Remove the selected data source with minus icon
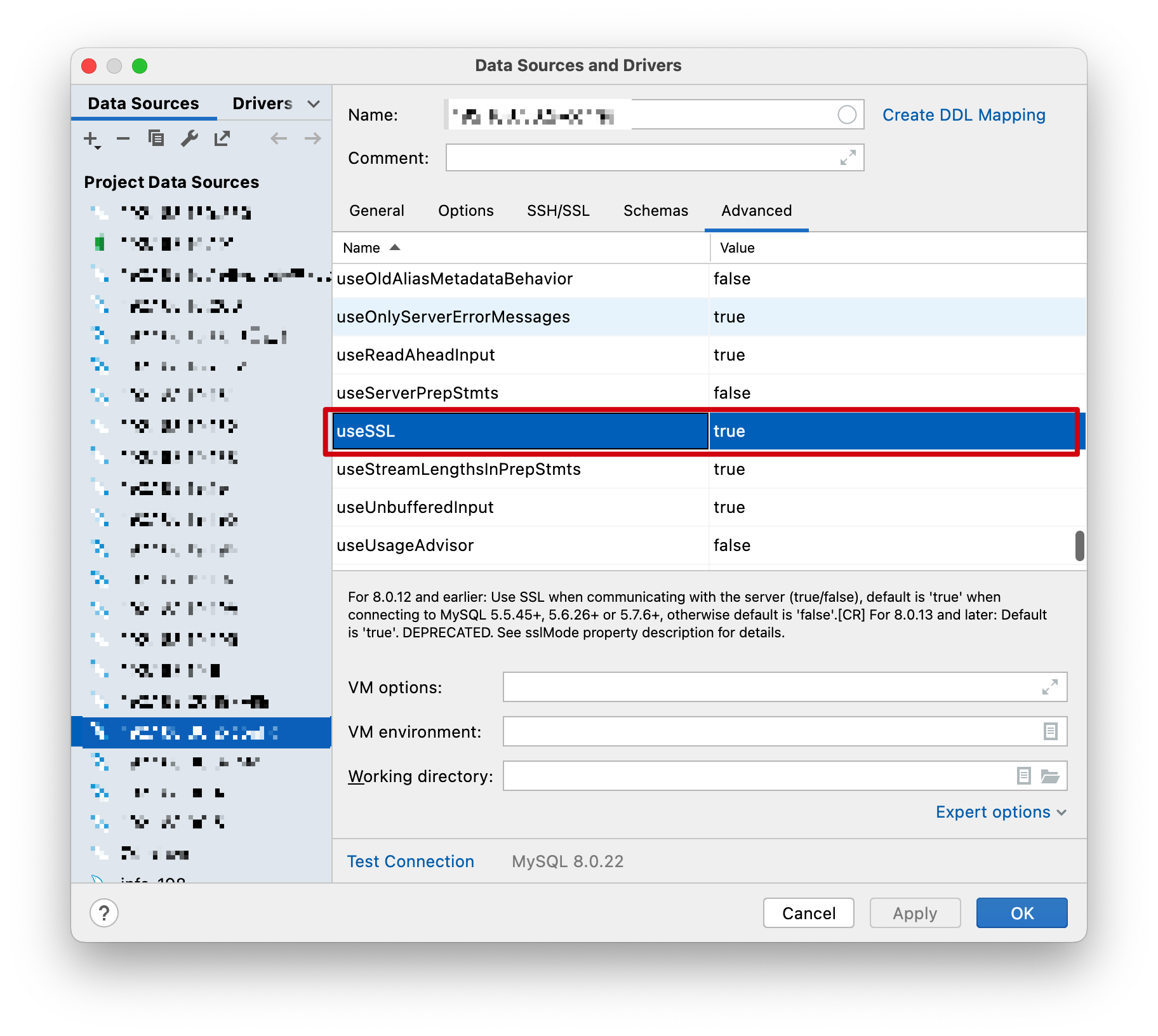1158x1036 pixels. click(x=123, y=139)
